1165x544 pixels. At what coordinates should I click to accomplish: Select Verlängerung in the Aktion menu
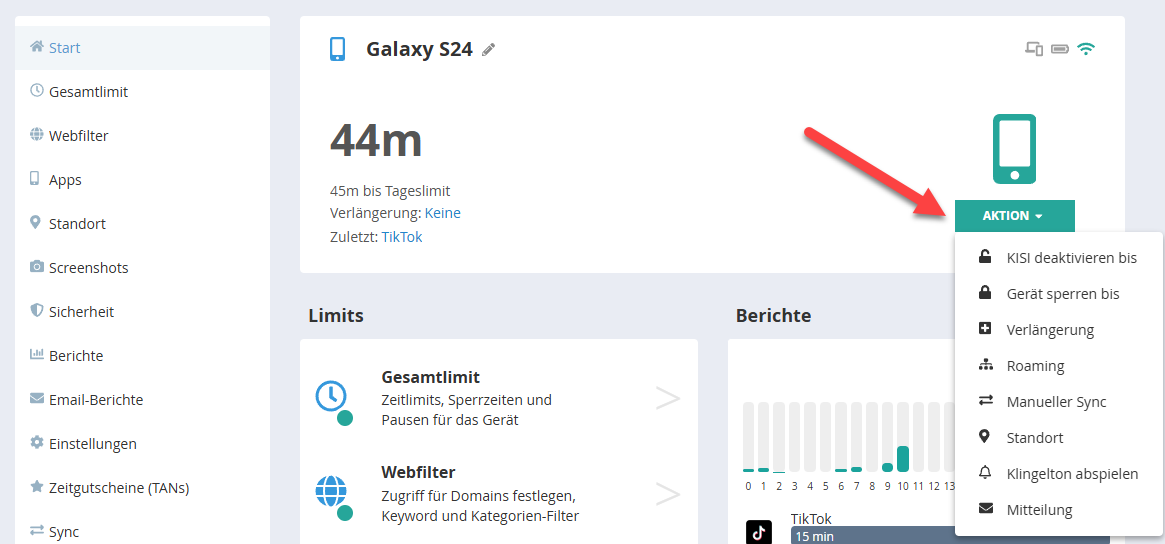point(1059,330)
